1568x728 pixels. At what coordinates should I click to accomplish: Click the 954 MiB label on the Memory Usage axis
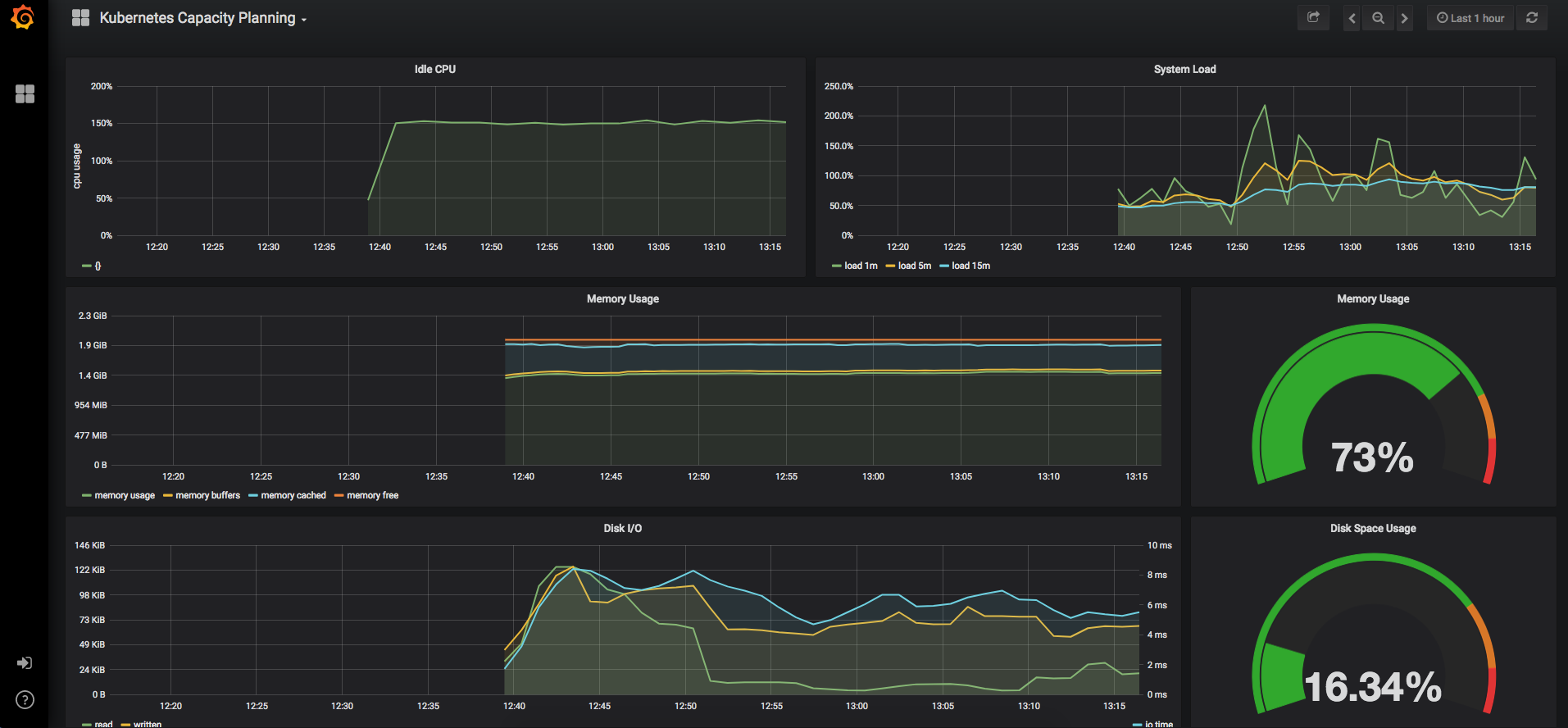(91, 405)
